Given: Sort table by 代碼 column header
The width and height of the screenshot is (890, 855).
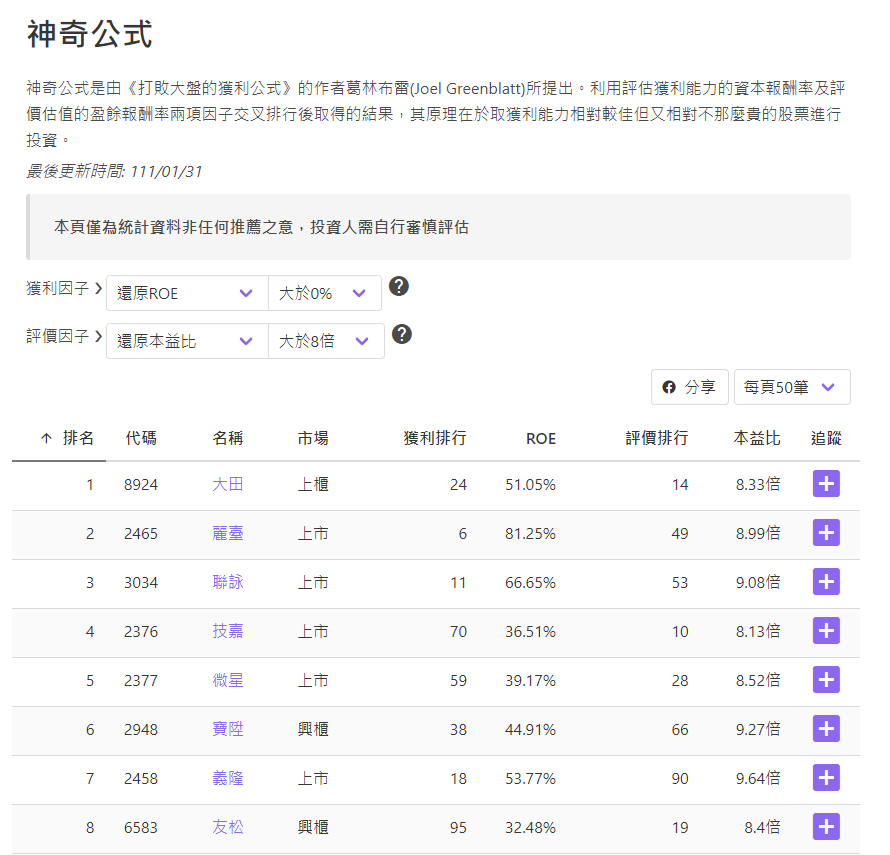Looking at the screenshot, I should pos(141,438).
